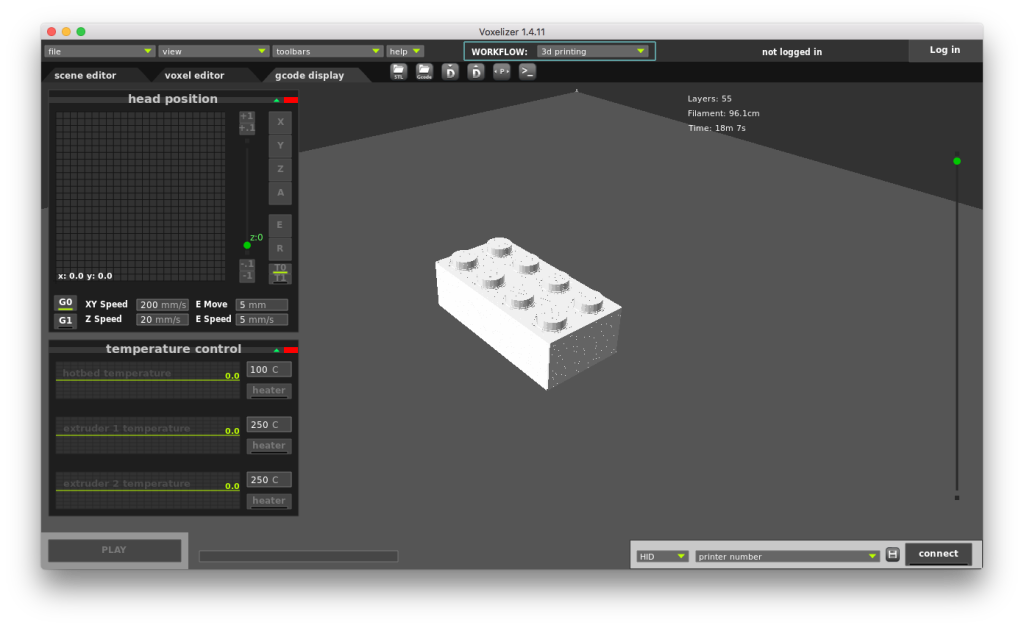
Task: Toggle the extruder 1 heater
Action: (269, 446)
